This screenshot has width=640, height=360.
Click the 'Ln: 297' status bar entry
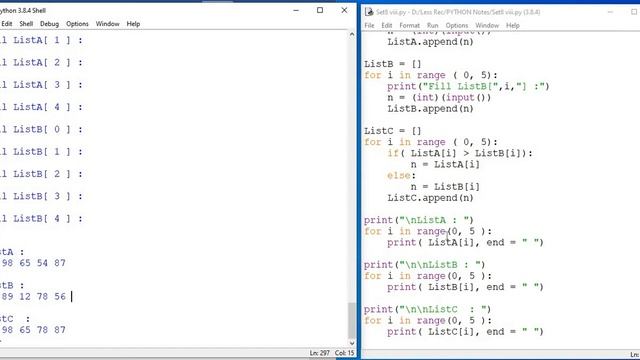point(319,353)
